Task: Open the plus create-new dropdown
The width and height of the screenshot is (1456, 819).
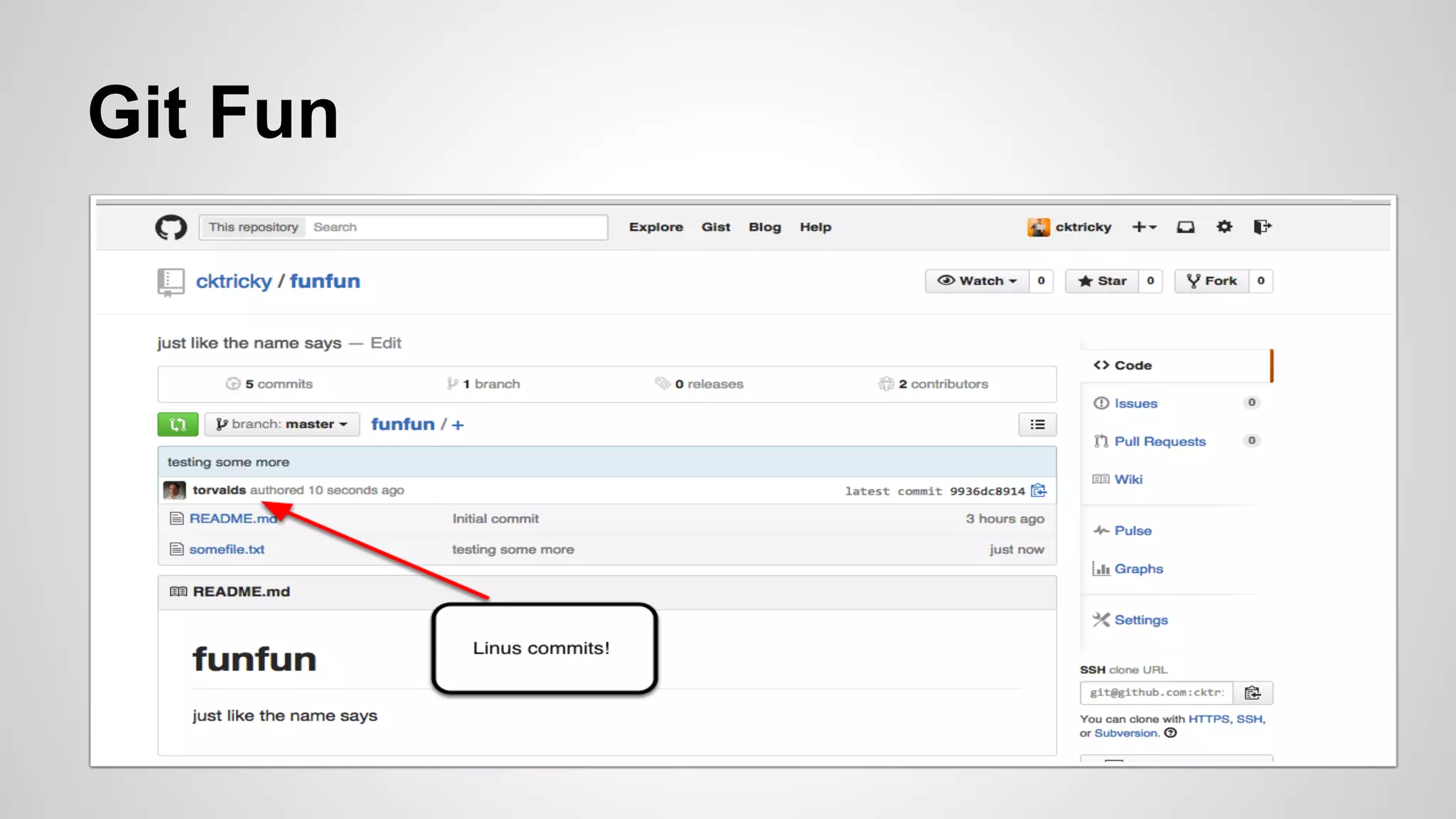Action: click(1144, 227)
